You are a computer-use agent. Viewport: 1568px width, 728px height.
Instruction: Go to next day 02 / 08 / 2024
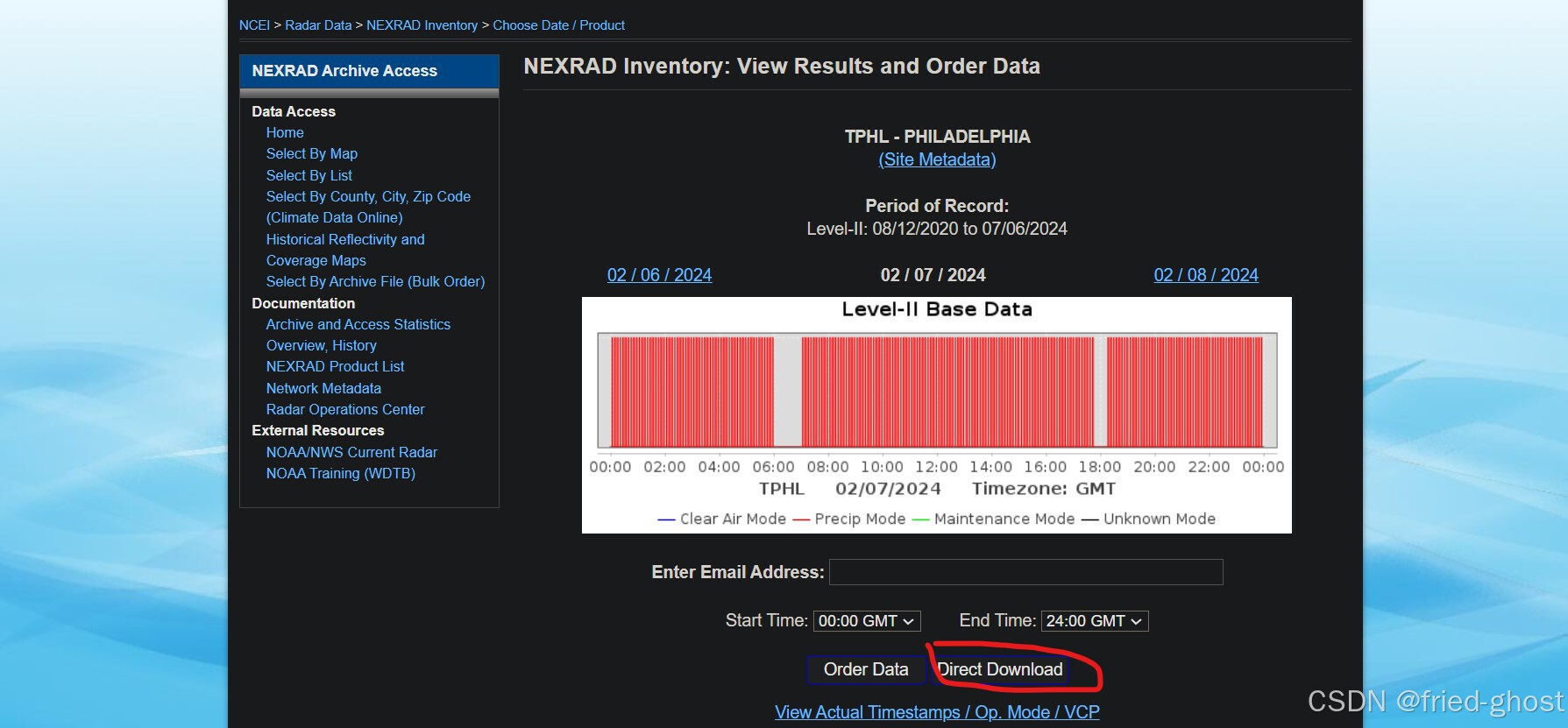[1206, 275]
